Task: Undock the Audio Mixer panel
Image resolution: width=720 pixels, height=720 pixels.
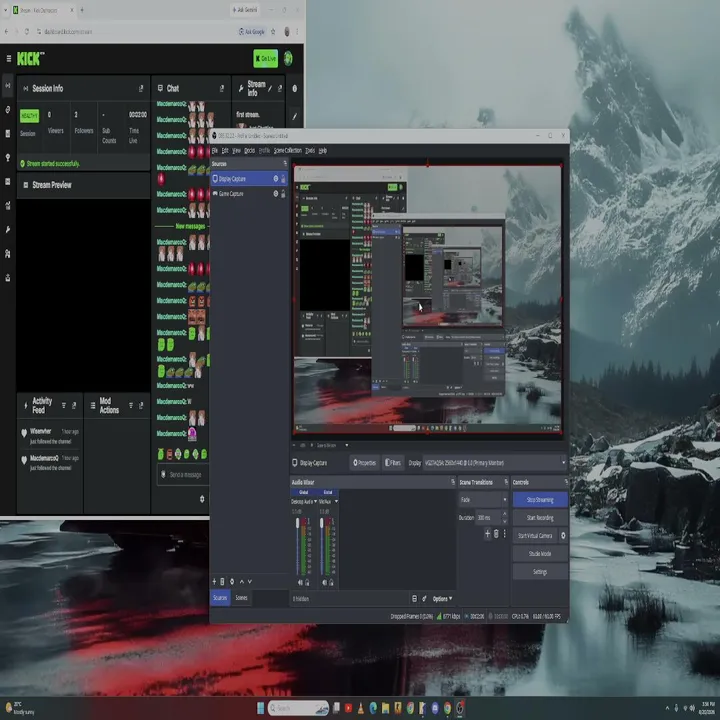Action: [x=453, y=482]
